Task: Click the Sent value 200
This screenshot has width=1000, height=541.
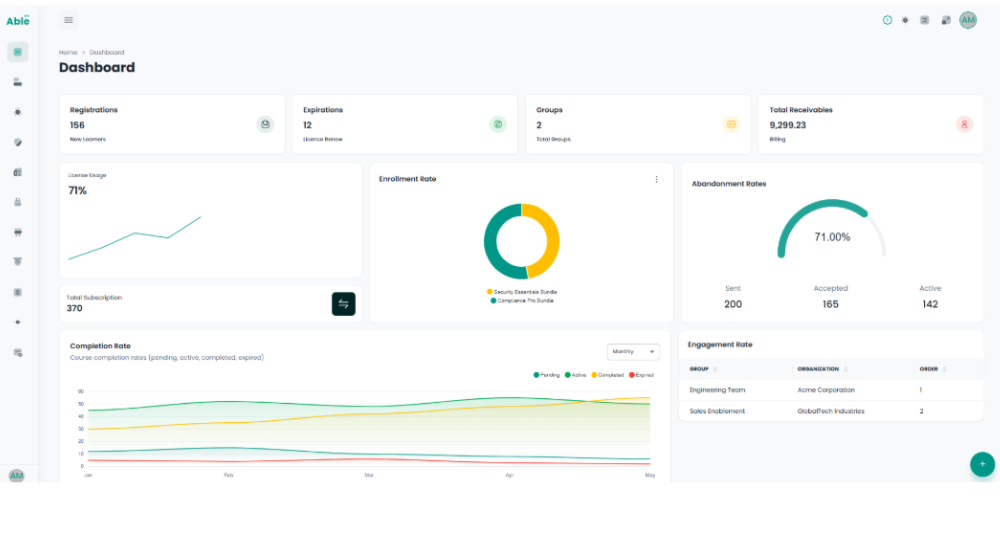Action: [x=733, y=304]
